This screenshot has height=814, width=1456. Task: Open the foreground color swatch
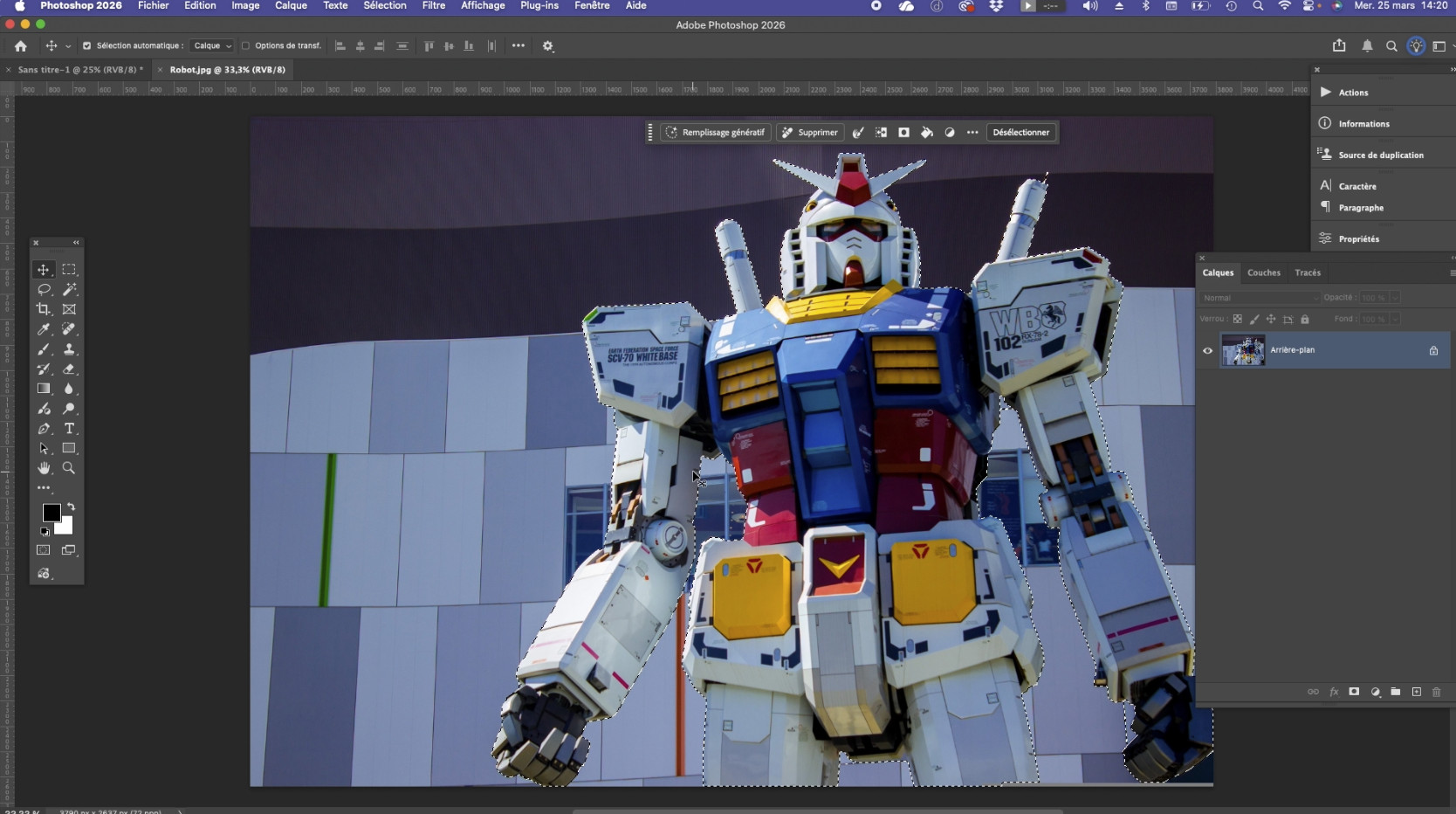pyautogui.click(x=52, y=513)
